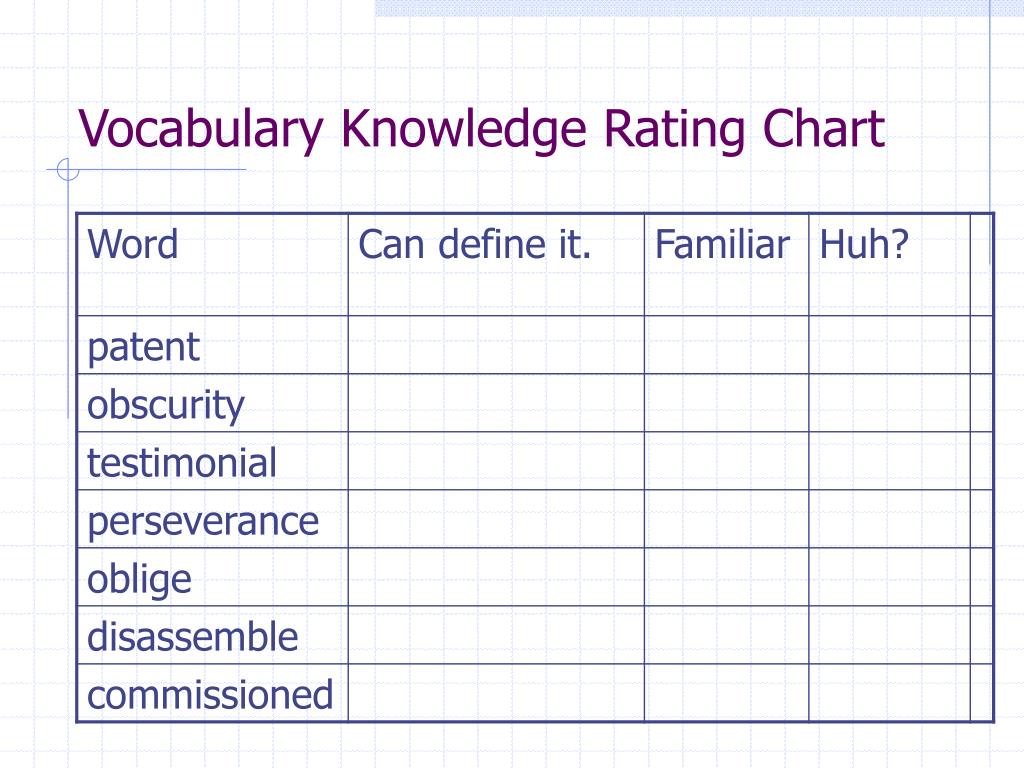Click the word 'perseverance' in the table

point(202,522)
